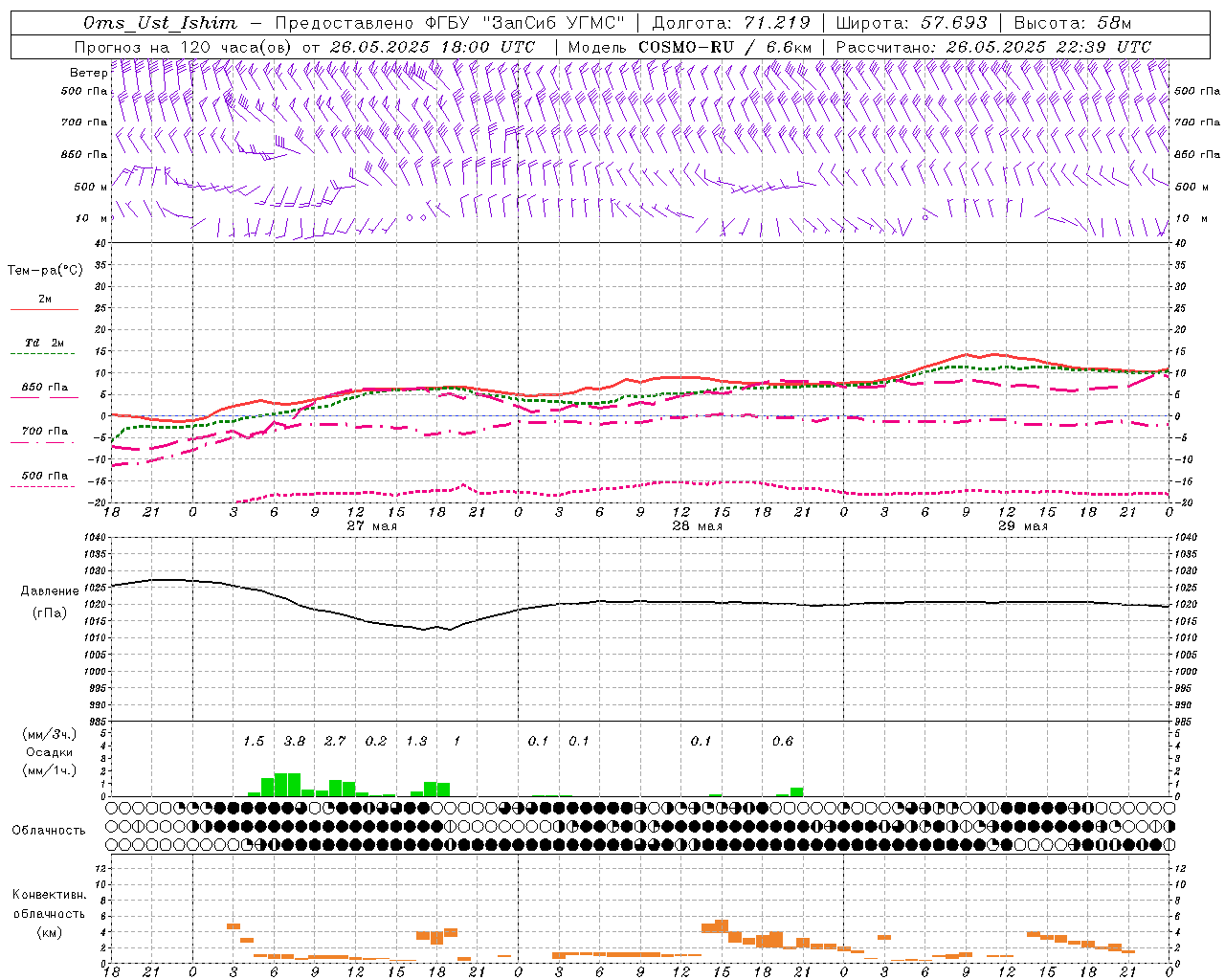Click the green precipitation bar below 0.6
1225x980 pixels.
(797, 791)
